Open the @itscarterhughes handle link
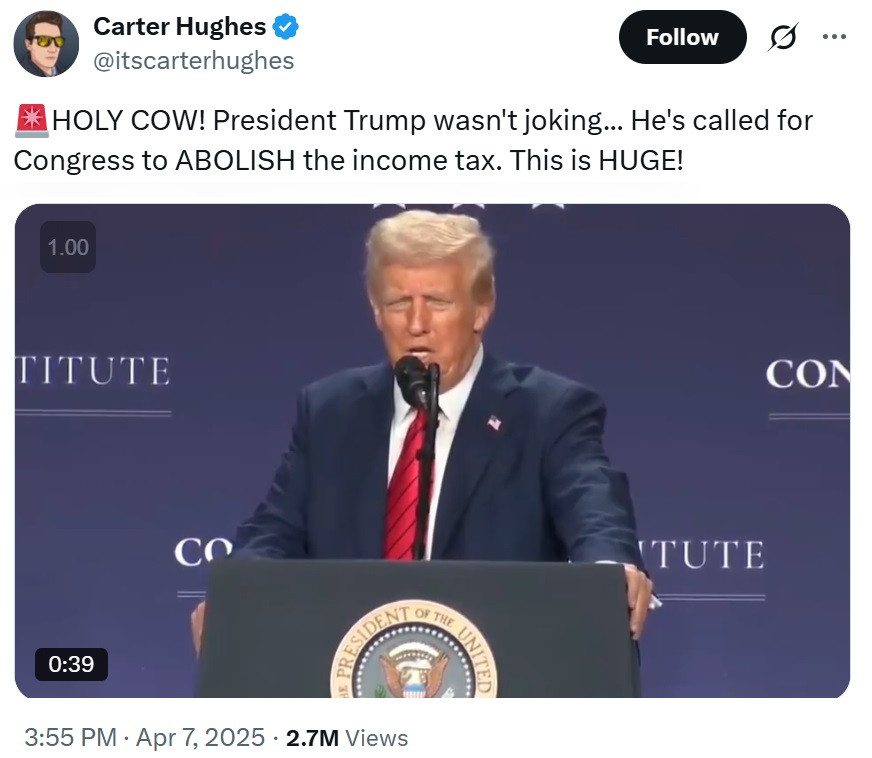The height and width of the screenshot is (758, 872). click(x=193, y=61)
